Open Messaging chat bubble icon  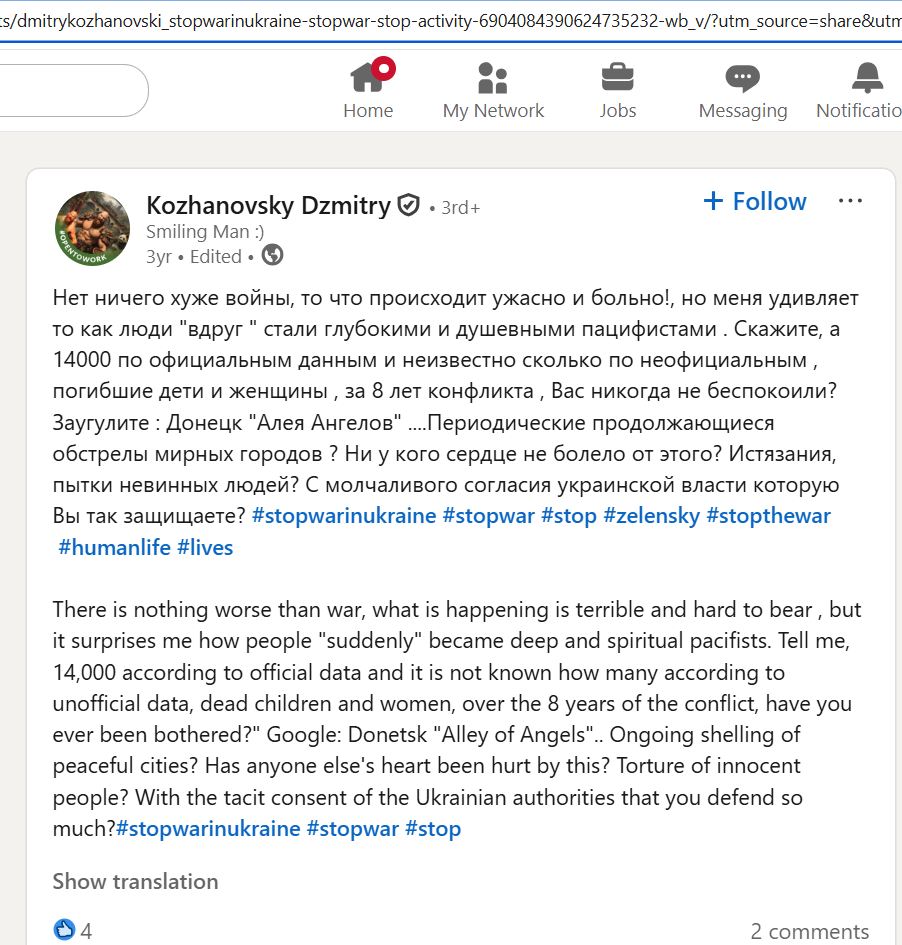click(742, 79)
